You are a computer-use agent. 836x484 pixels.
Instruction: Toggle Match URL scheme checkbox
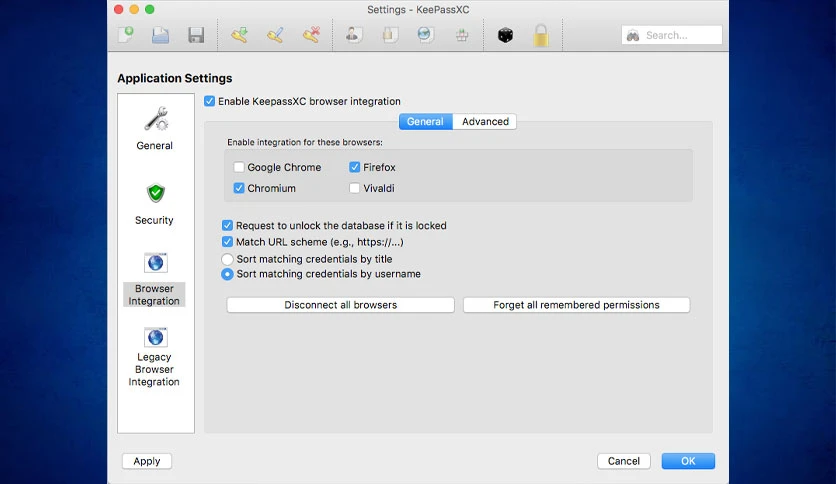pyautogui.click(x=227, y=242)
